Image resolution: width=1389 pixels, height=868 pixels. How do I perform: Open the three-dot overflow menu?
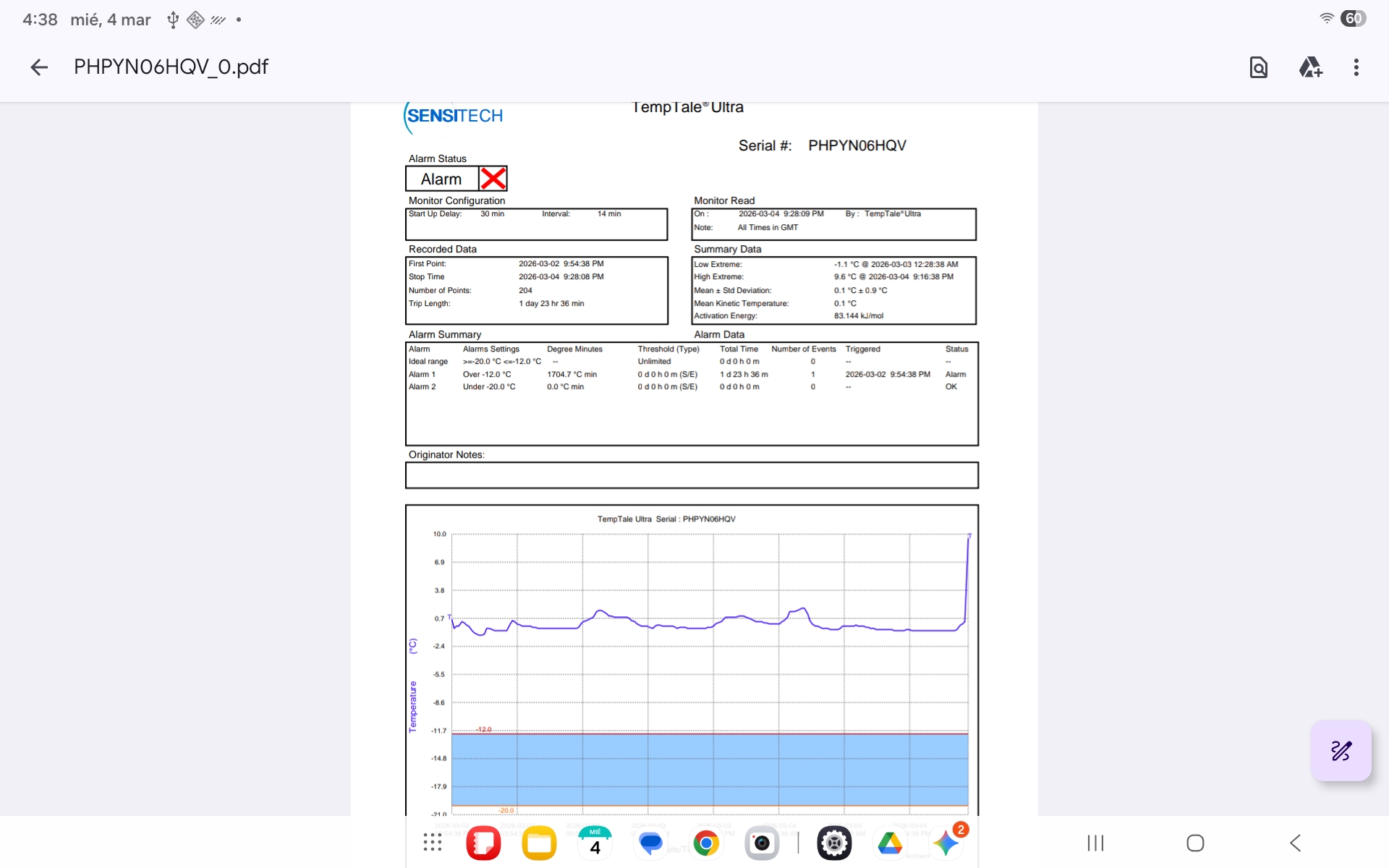[x=1356, y=67]
